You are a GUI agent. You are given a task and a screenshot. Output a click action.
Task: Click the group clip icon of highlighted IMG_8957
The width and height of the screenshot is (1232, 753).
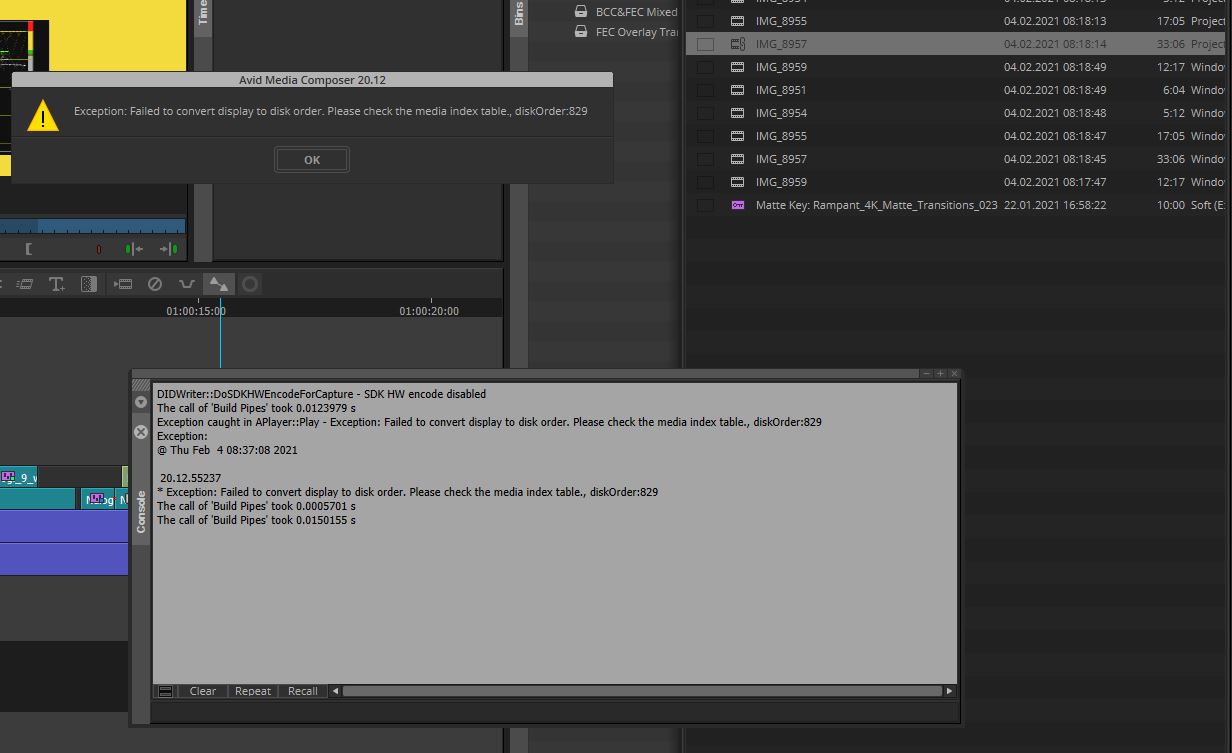coord(738,44)
